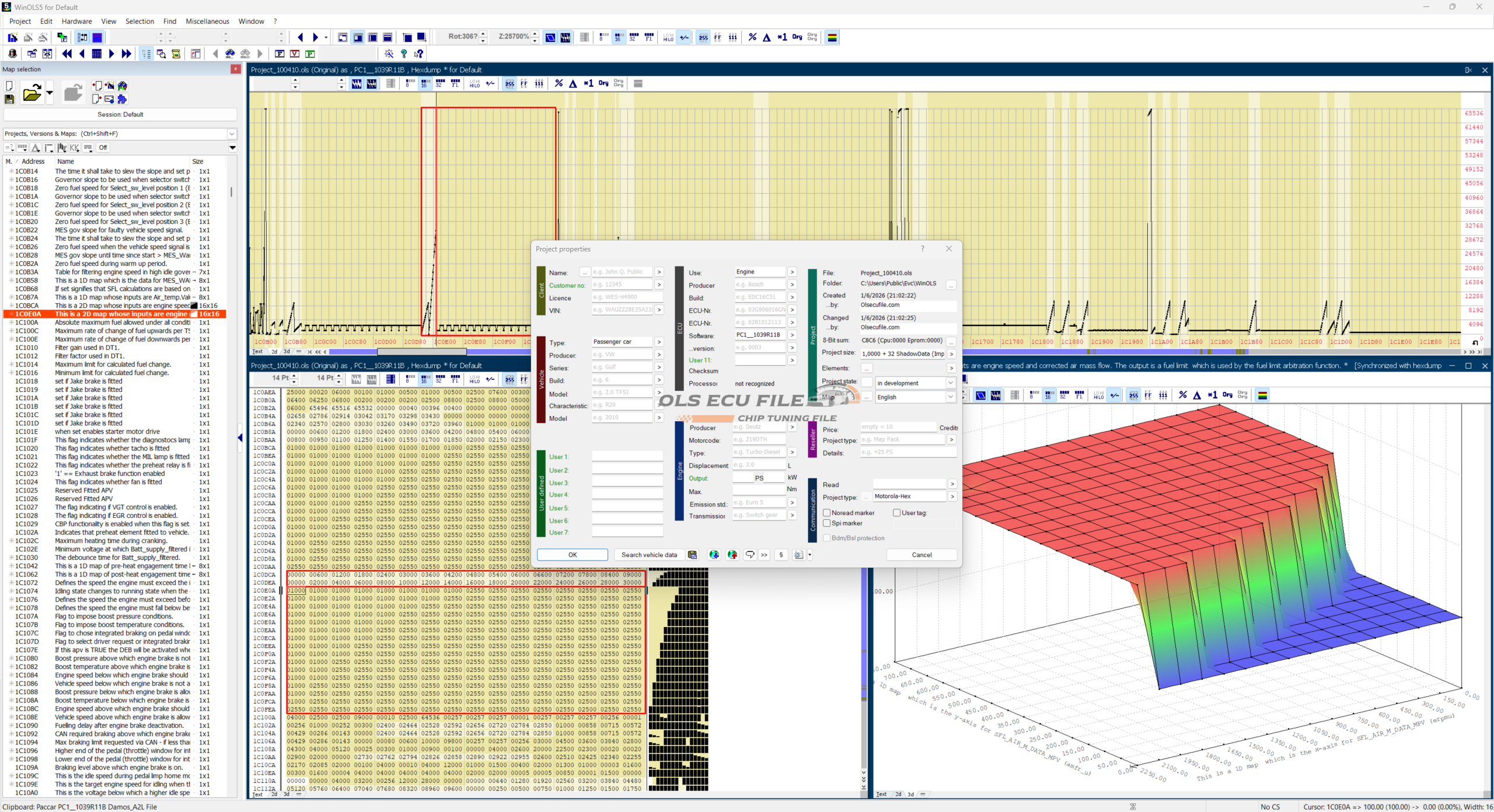
Task: Click the rainbow color scheme toolbar icon
Action: (832, 37)
